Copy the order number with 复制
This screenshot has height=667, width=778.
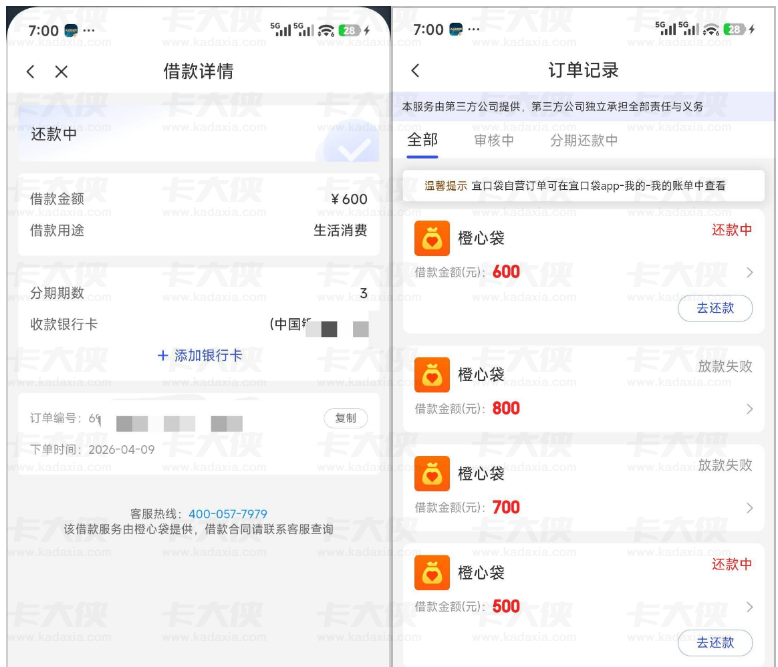pyautogui.click(x=346, y=418)
